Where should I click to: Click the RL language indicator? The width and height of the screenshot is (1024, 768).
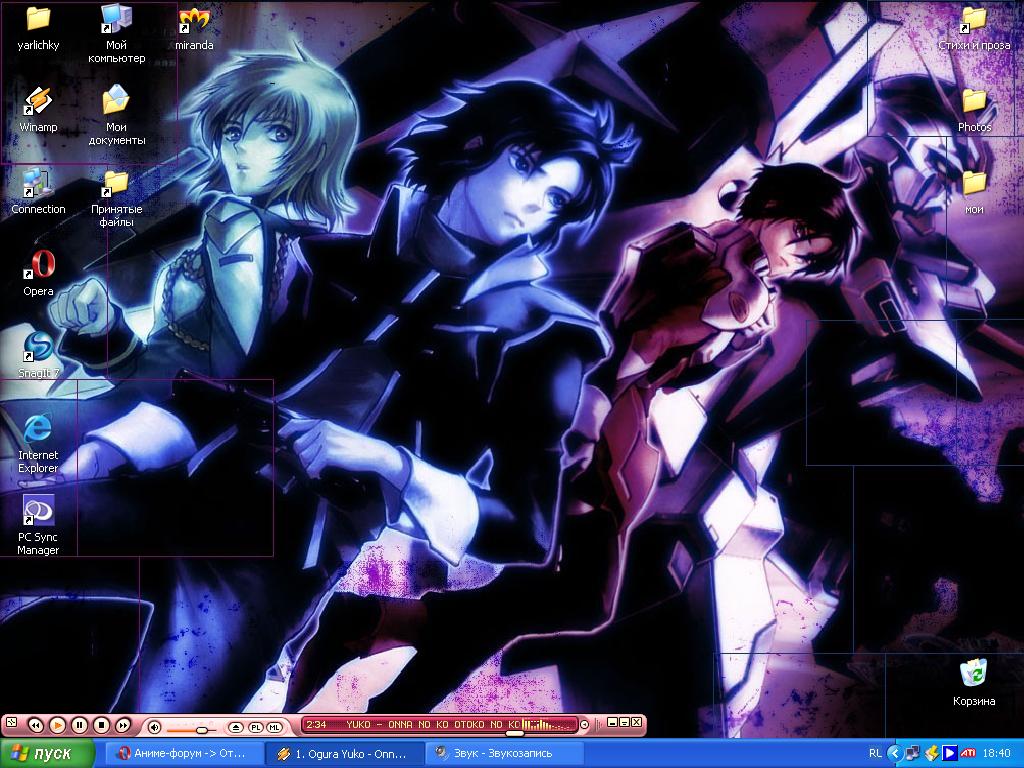tap(875, 754)
